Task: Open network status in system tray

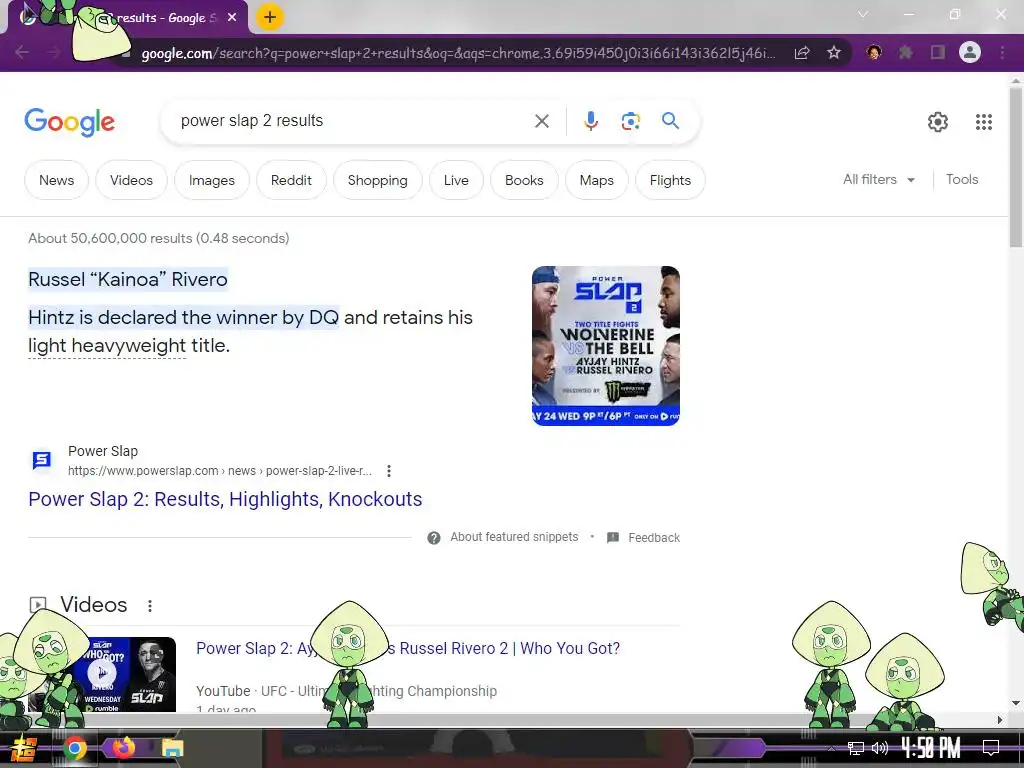Action: coord(856,748)
